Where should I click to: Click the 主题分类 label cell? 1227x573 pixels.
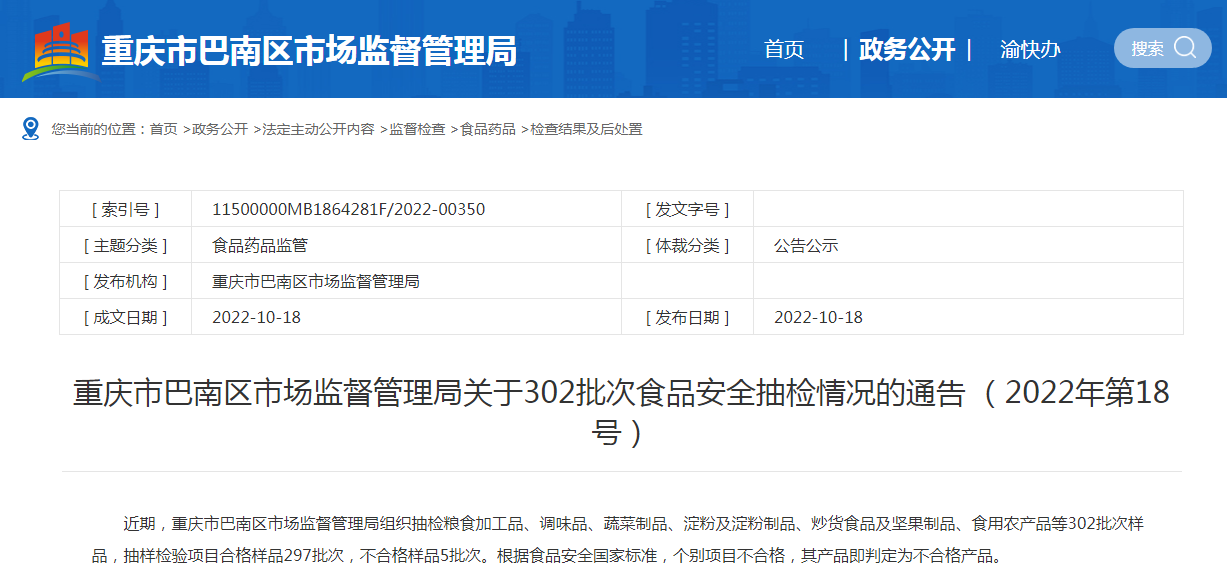126,245
